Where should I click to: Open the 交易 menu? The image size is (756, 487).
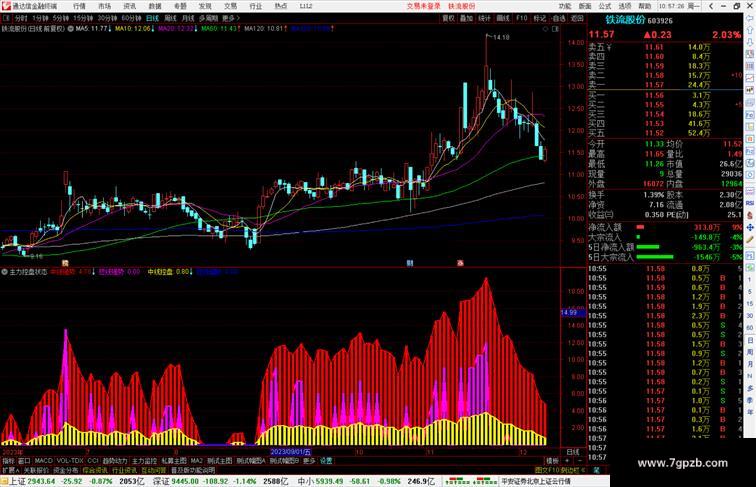230,6
